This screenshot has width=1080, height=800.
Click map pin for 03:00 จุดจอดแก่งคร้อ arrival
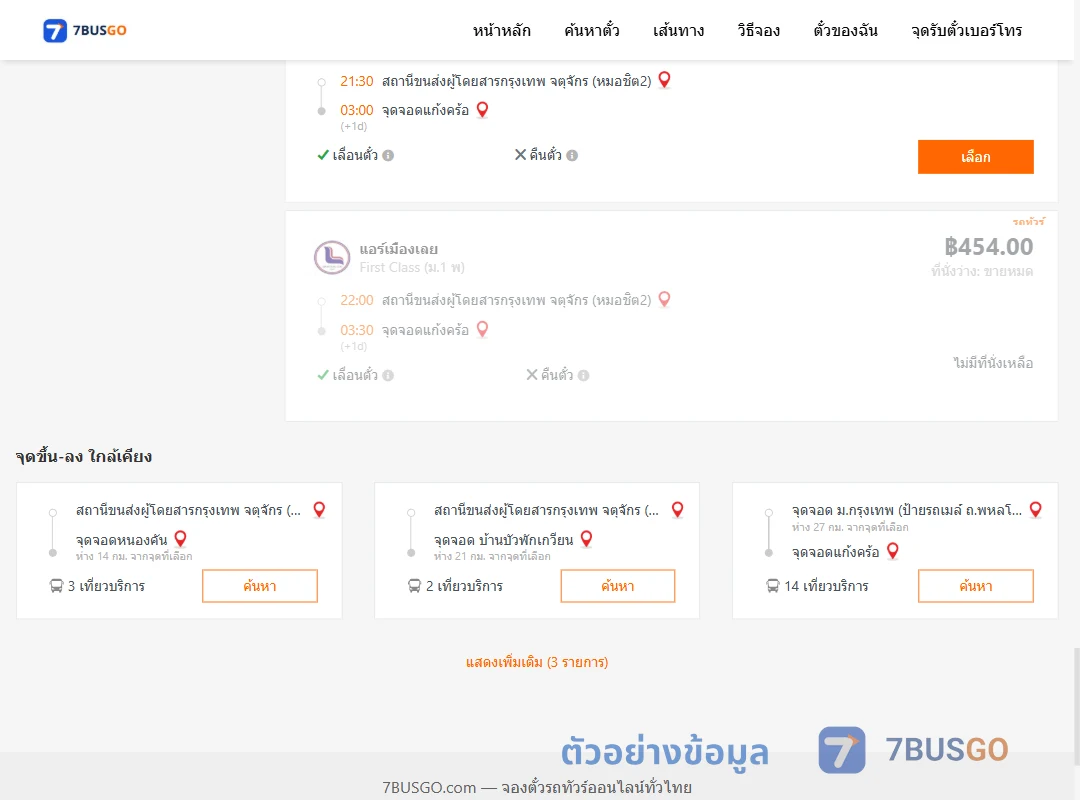coord(483,110)
